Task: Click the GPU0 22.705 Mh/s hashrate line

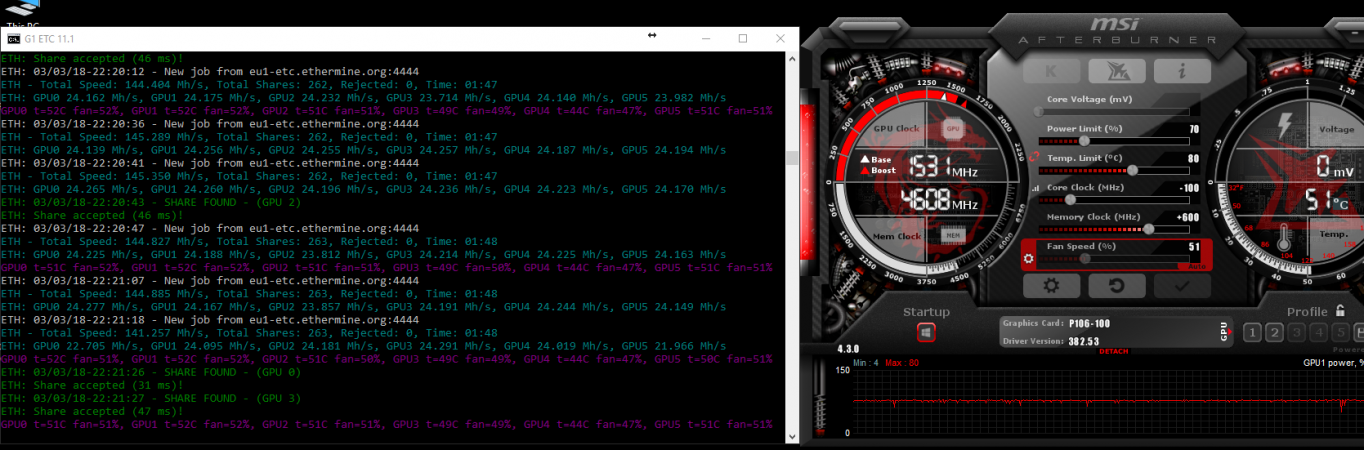Action: pos(364,346)
